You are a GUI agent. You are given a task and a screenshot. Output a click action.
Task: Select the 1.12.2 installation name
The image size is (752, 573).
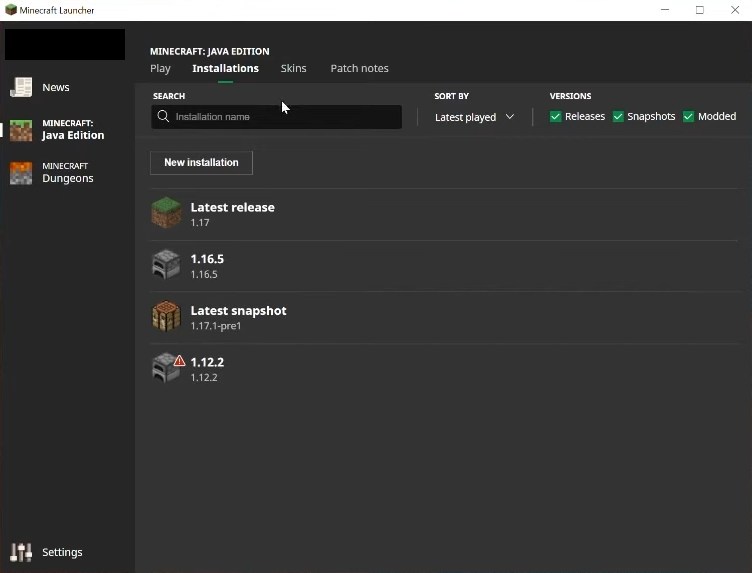[x=207, y=362]
